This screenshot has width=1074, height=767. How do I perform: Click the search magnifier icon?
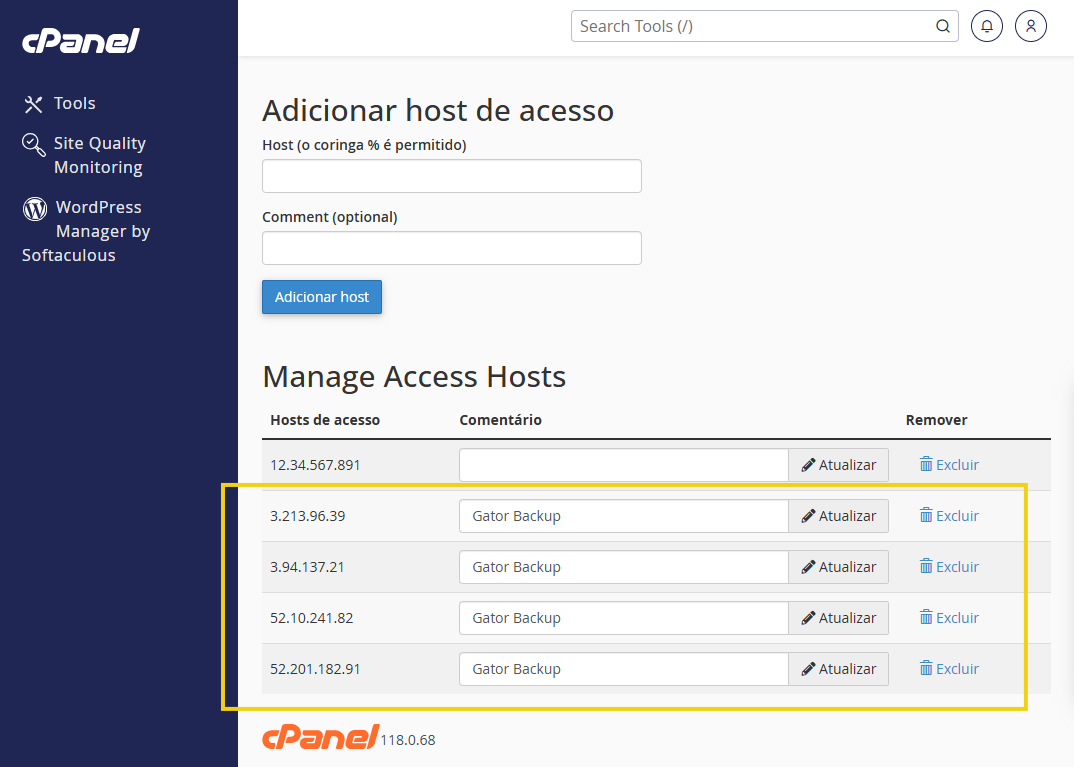942,26
